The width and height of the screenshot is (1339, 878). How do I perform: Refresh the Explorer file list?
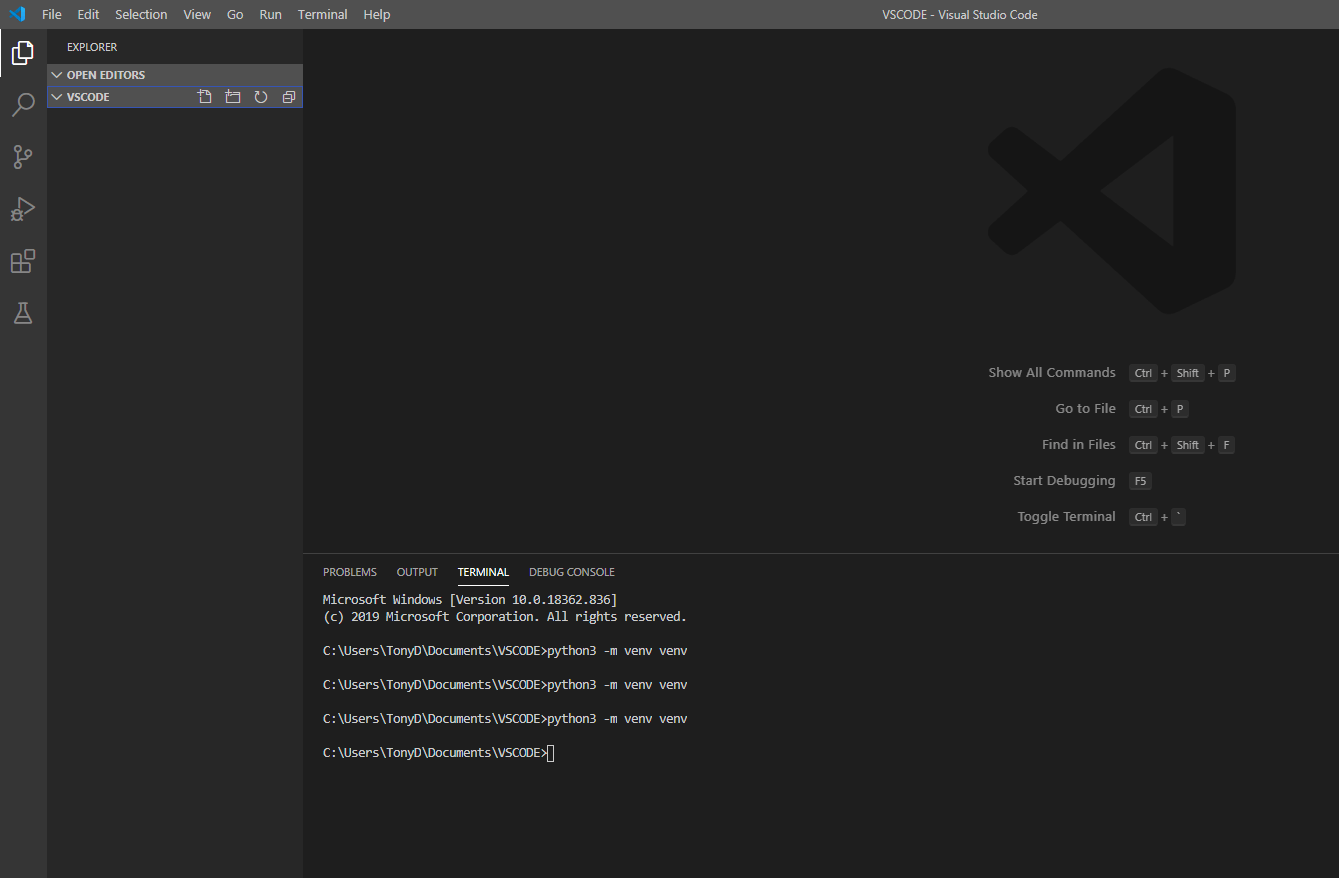pos(260,96)
